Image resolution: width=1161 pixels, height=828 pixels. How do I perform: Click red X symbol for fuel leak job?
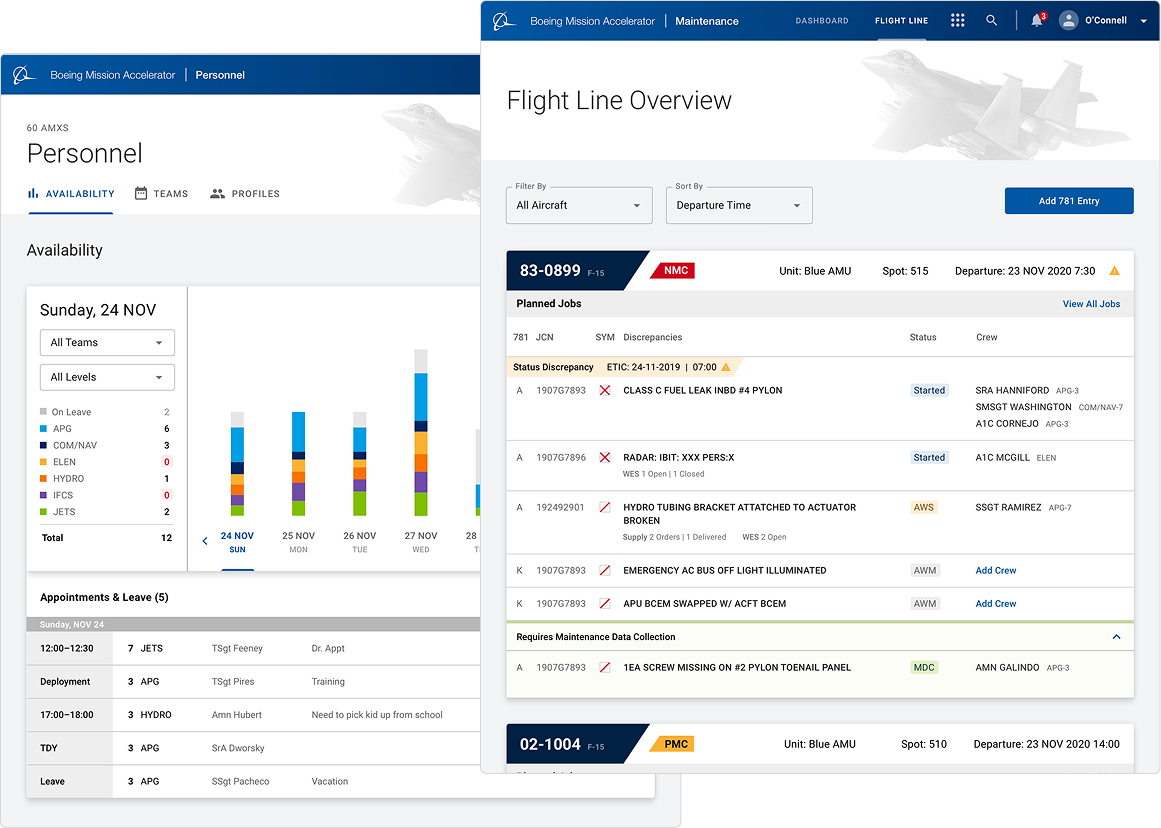coord(604,390)
